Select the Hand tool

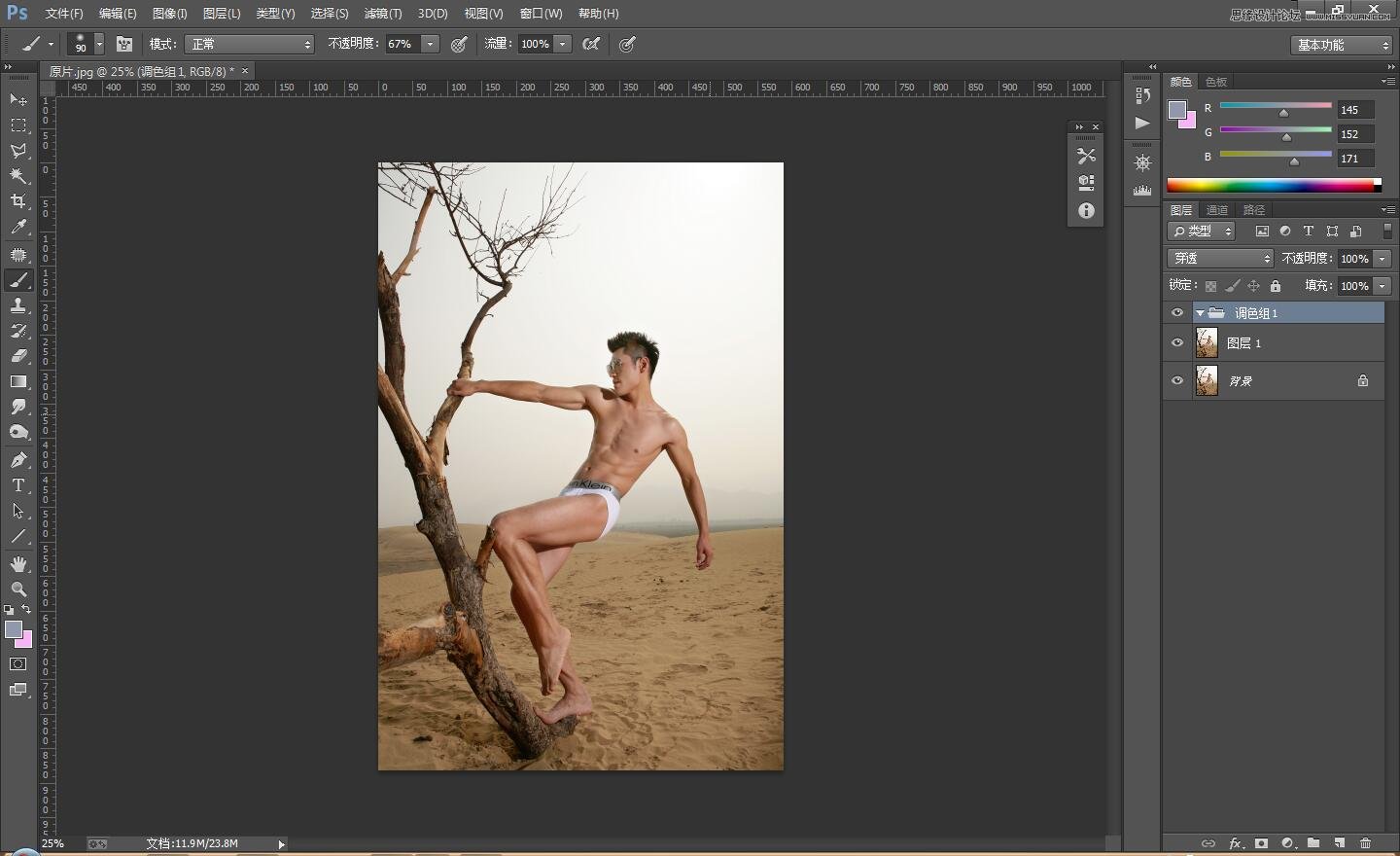click(18, 564)
